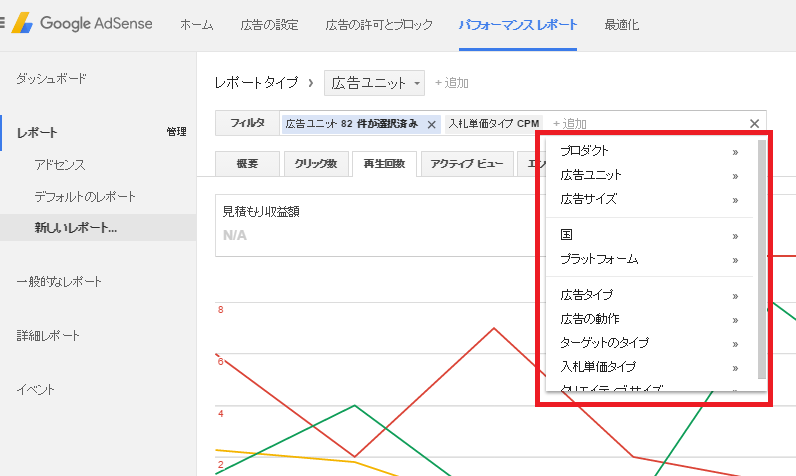Click +追加 next to report type

pos(451,83)
